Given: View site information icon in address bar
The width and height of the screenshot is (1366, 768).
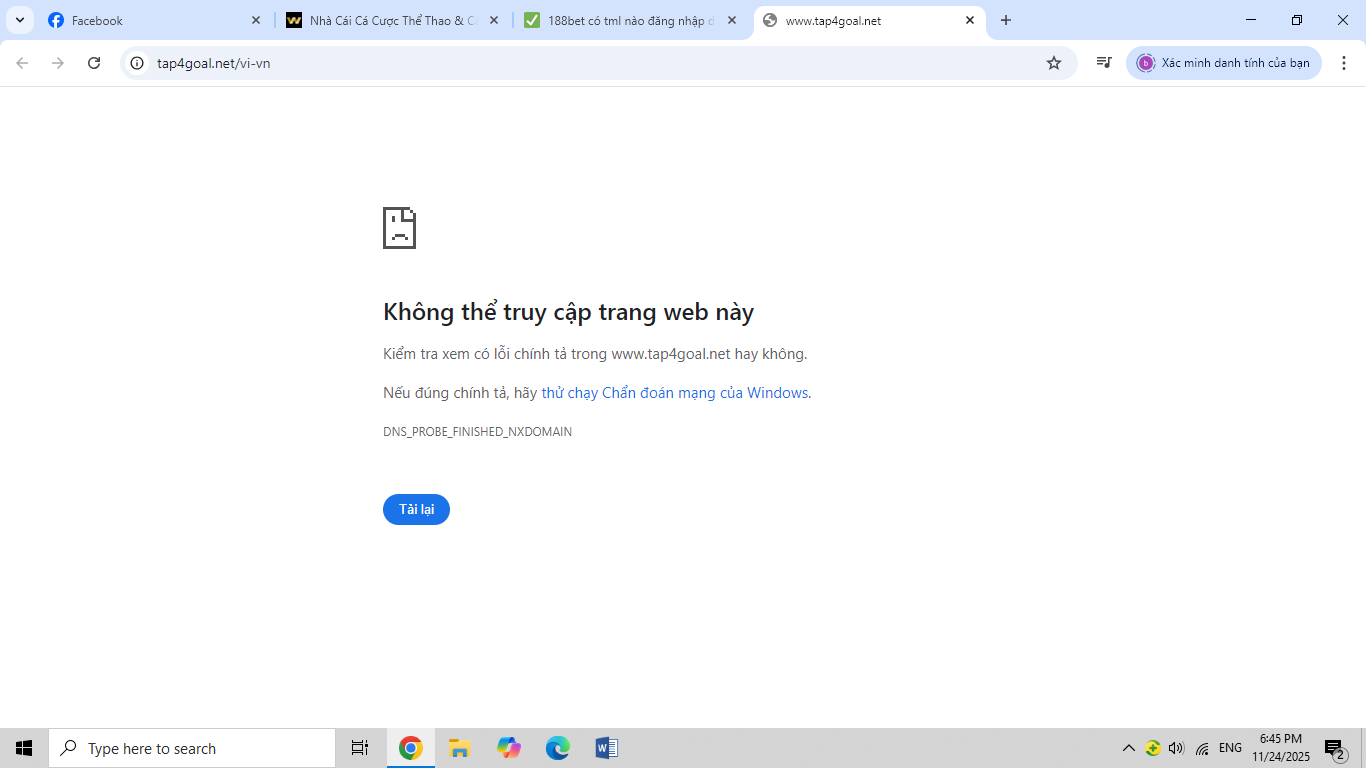Looking at the screenshot, I should tap(138, 63).
